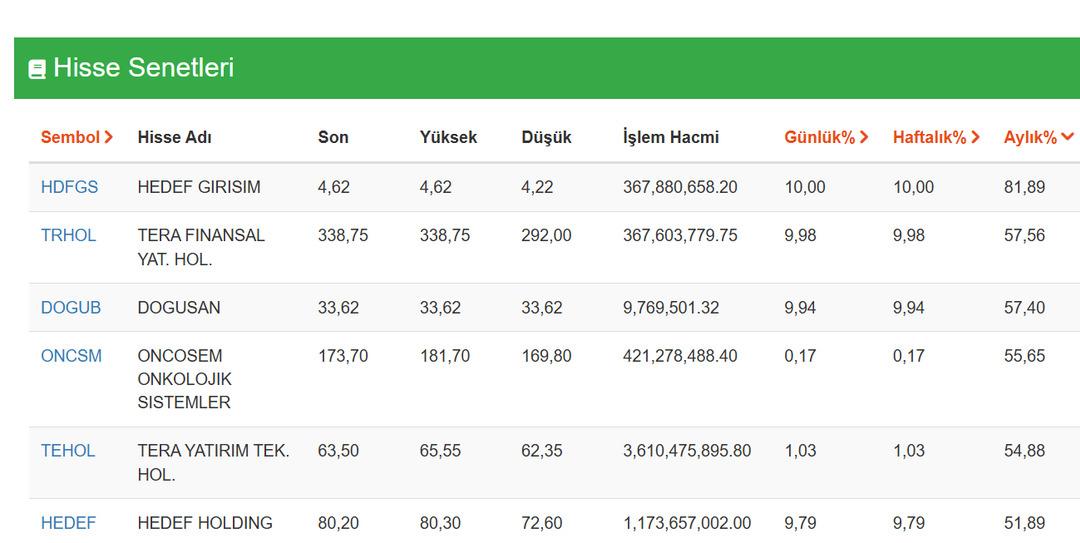Click the Hisse Senetleri header title

[x=143, y=68]
